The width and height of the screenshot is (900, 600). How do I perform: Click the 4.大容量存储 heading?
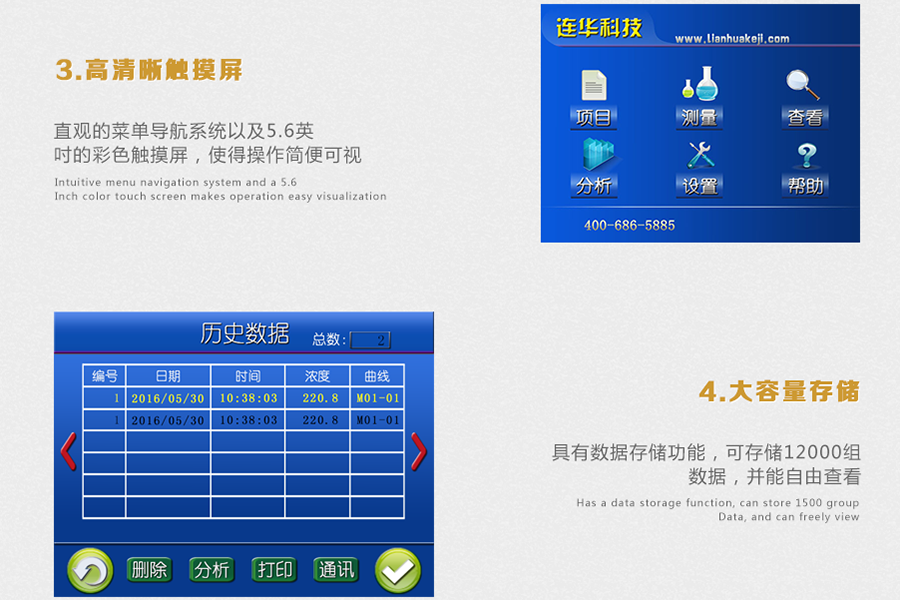click(x=779, y=391)
